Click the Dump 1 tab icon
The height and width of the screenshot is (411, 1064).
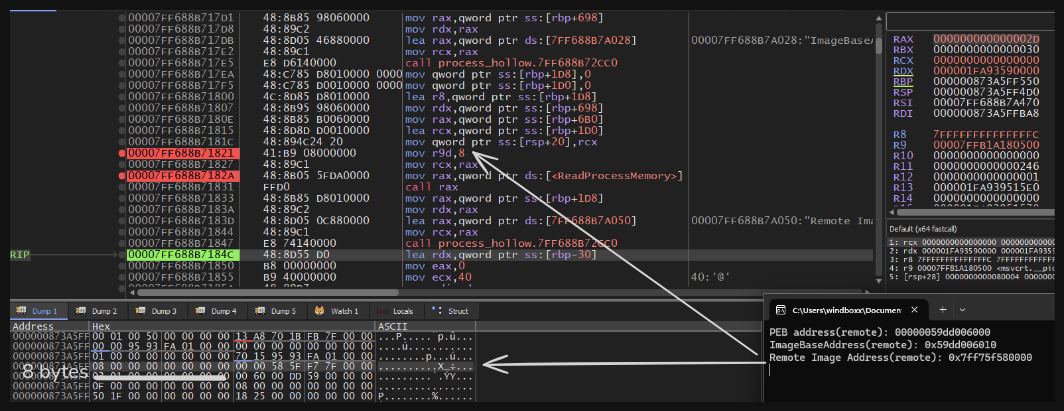click(x=22, y=311)
